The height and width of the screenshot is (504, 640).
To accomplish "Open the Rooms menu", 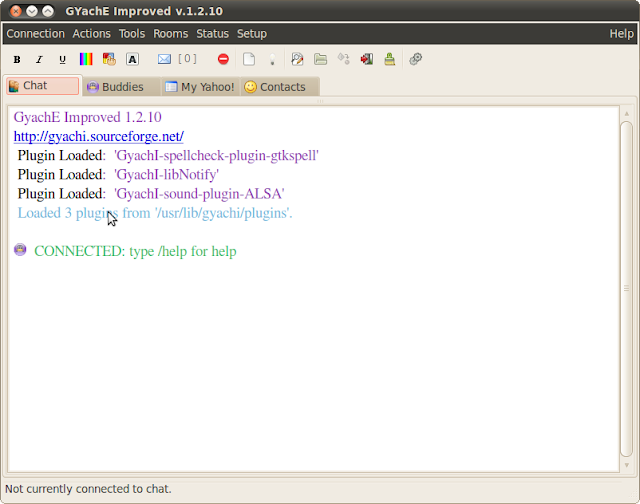I will point(171,33).
